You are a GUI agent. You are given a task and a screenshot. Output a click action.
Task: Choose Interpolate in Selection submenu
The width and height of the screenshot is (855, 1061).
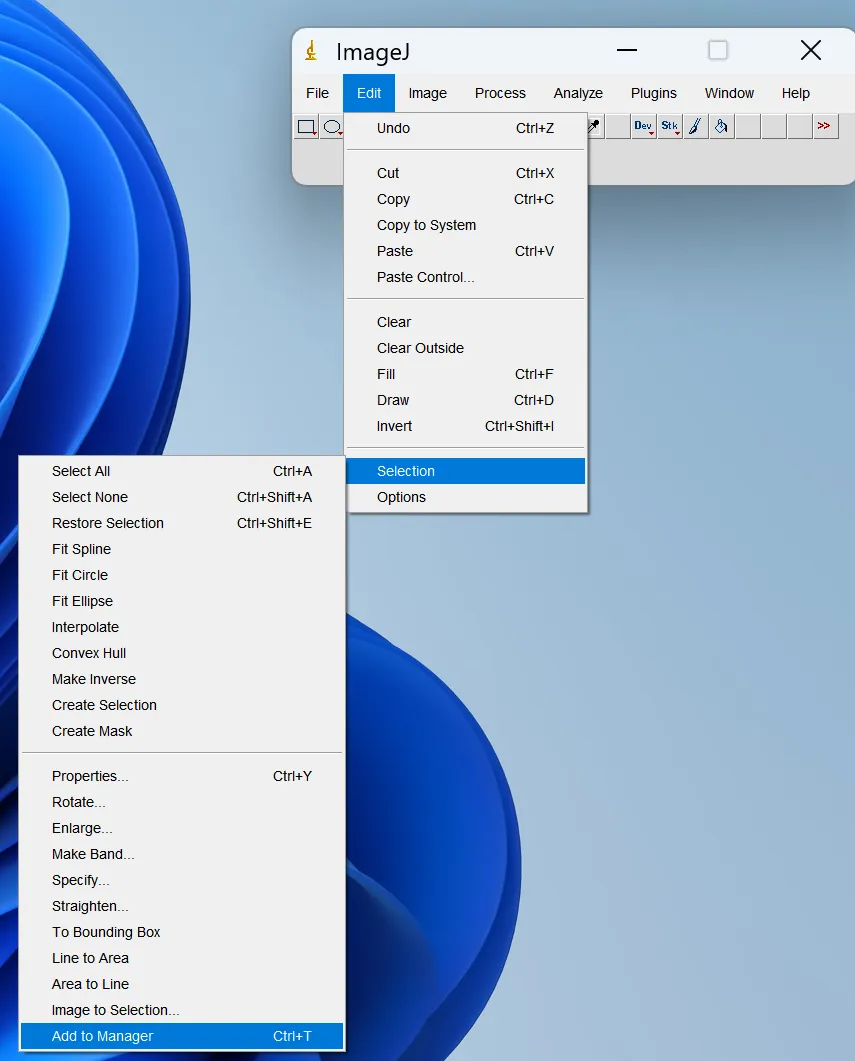point(182,627)
